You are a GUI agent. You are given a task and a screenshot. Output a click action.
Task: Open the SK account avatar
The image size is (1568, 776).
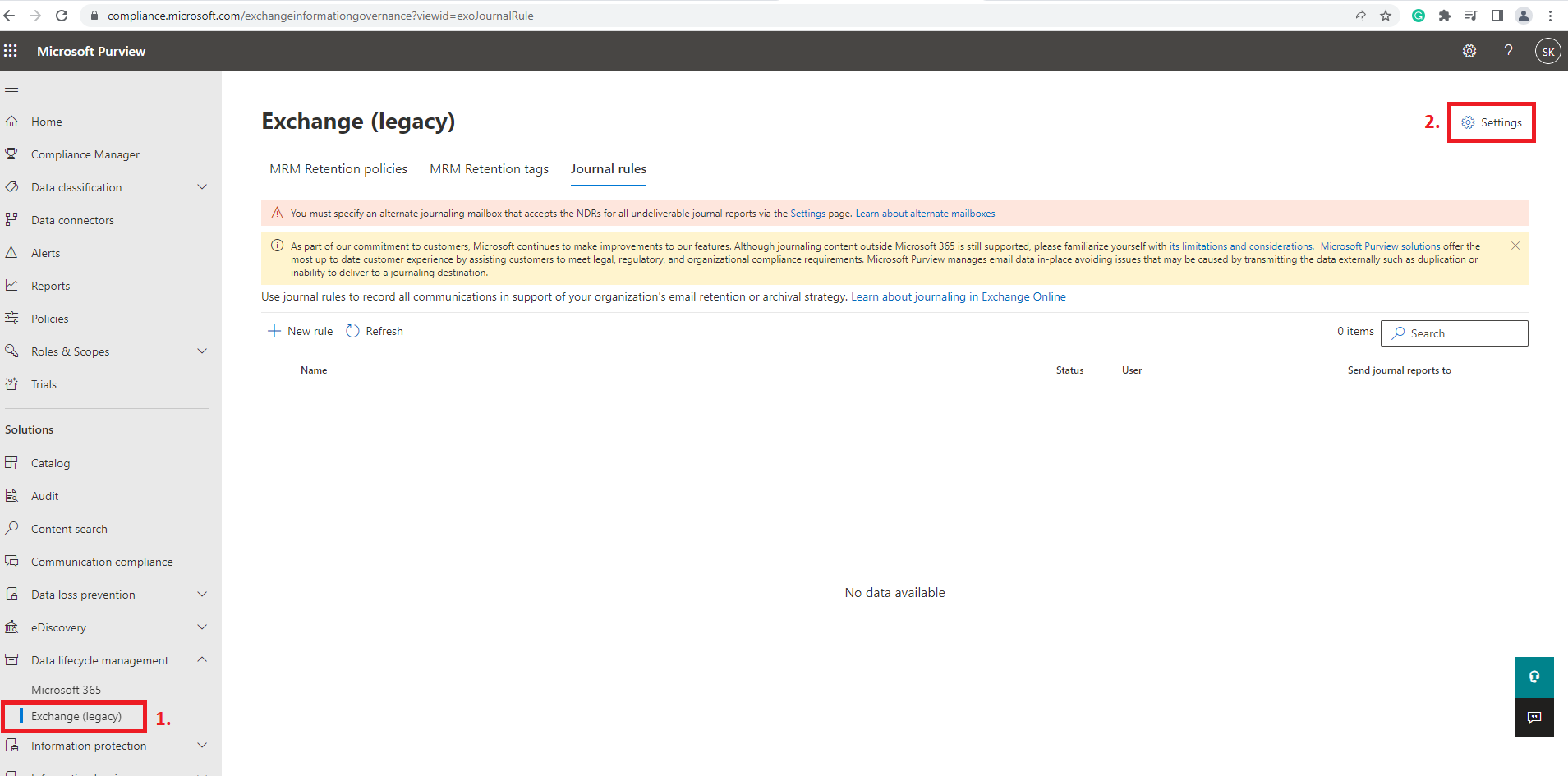1547,51
